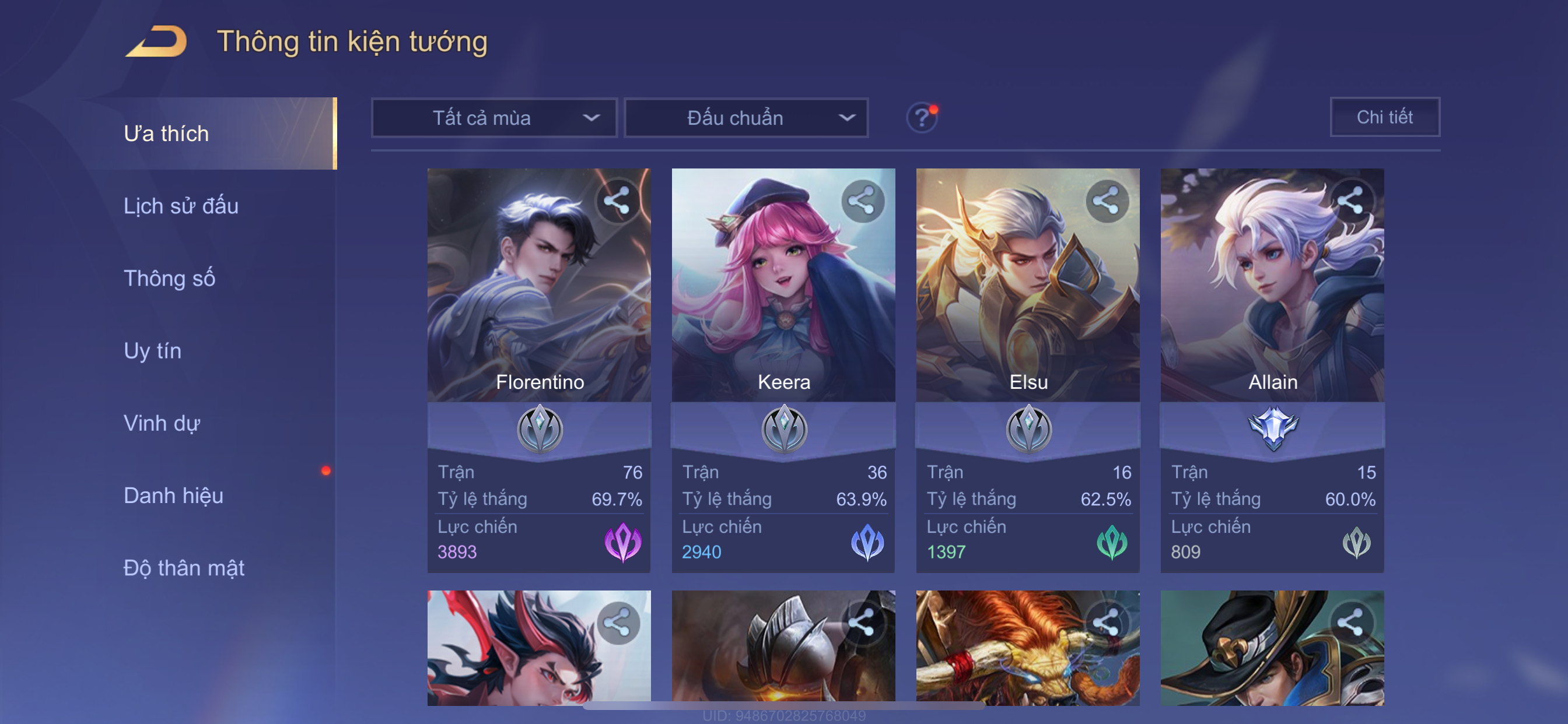The image size is (1568, 724).
Task: Share the Keera hero card
Action: [862, 201]
